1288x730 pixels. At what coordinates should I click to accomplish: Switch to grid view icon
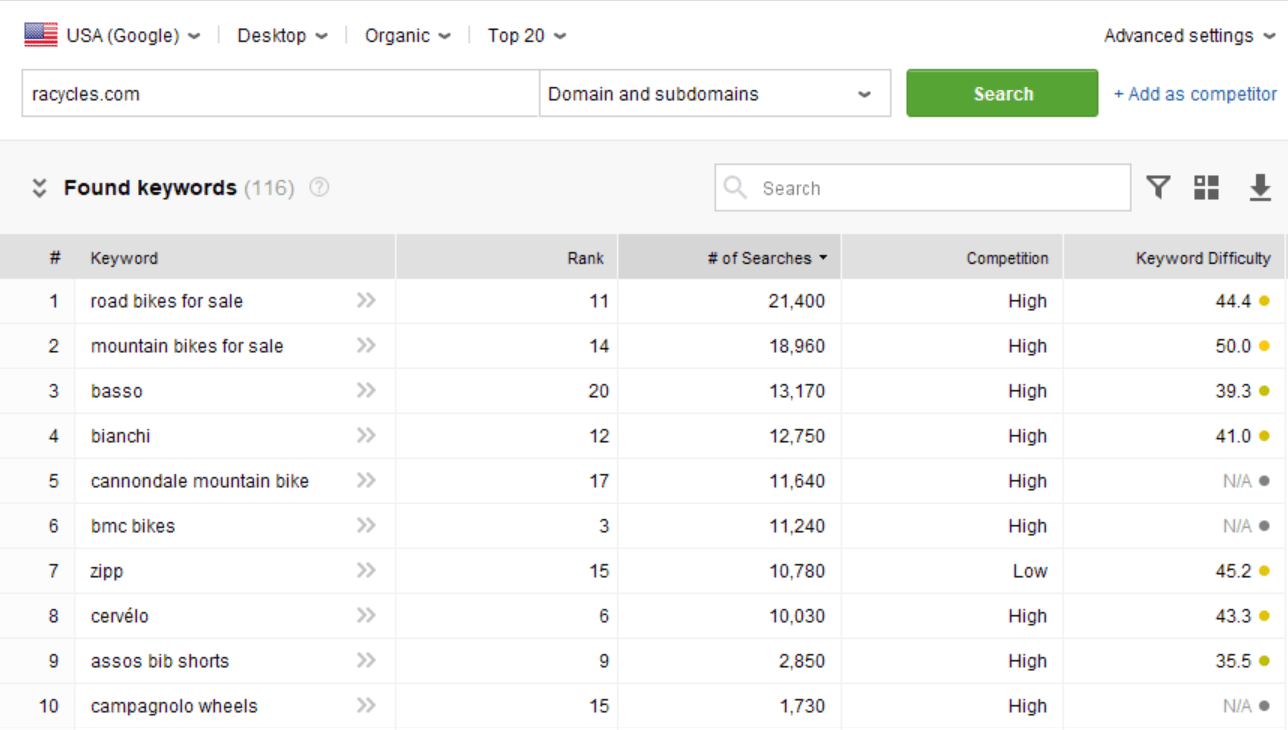1207,187
